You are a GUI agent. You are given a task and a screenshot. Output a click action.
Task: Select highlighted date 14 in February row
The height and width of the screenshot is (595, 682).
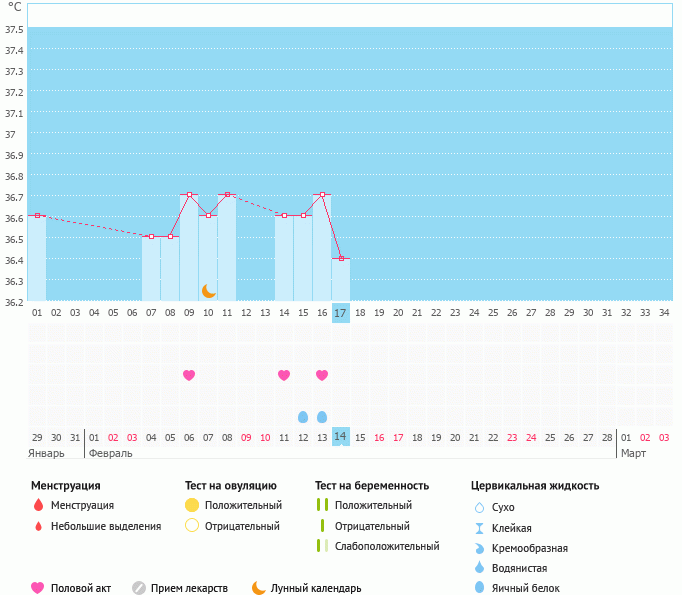(341, 437)
